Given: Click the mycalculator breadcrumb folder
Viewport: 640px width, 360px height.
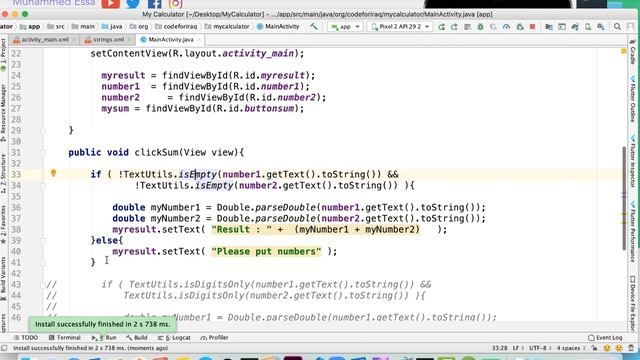Looking at the screenshot, I should (227, 27).
